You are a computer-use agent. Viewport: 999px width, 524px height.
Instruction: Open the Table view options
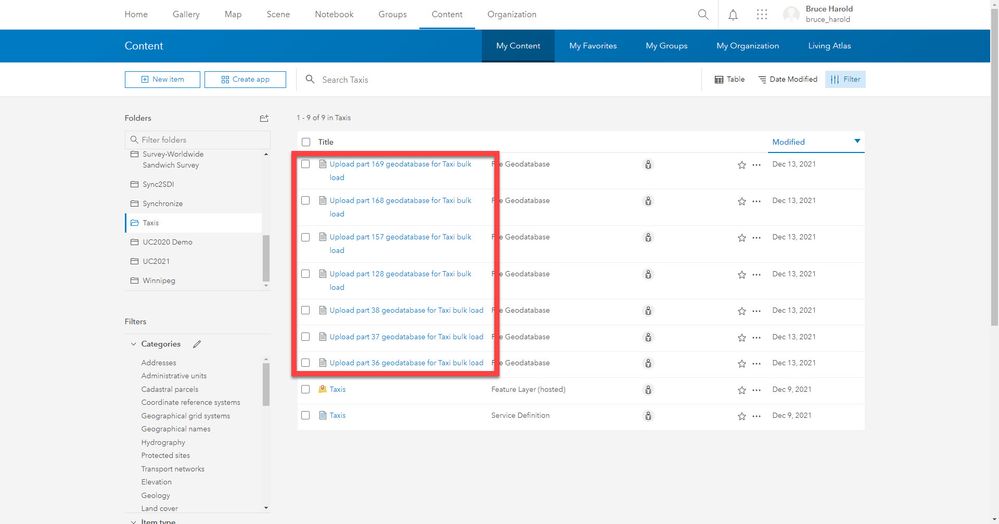(x=729, y=80)
